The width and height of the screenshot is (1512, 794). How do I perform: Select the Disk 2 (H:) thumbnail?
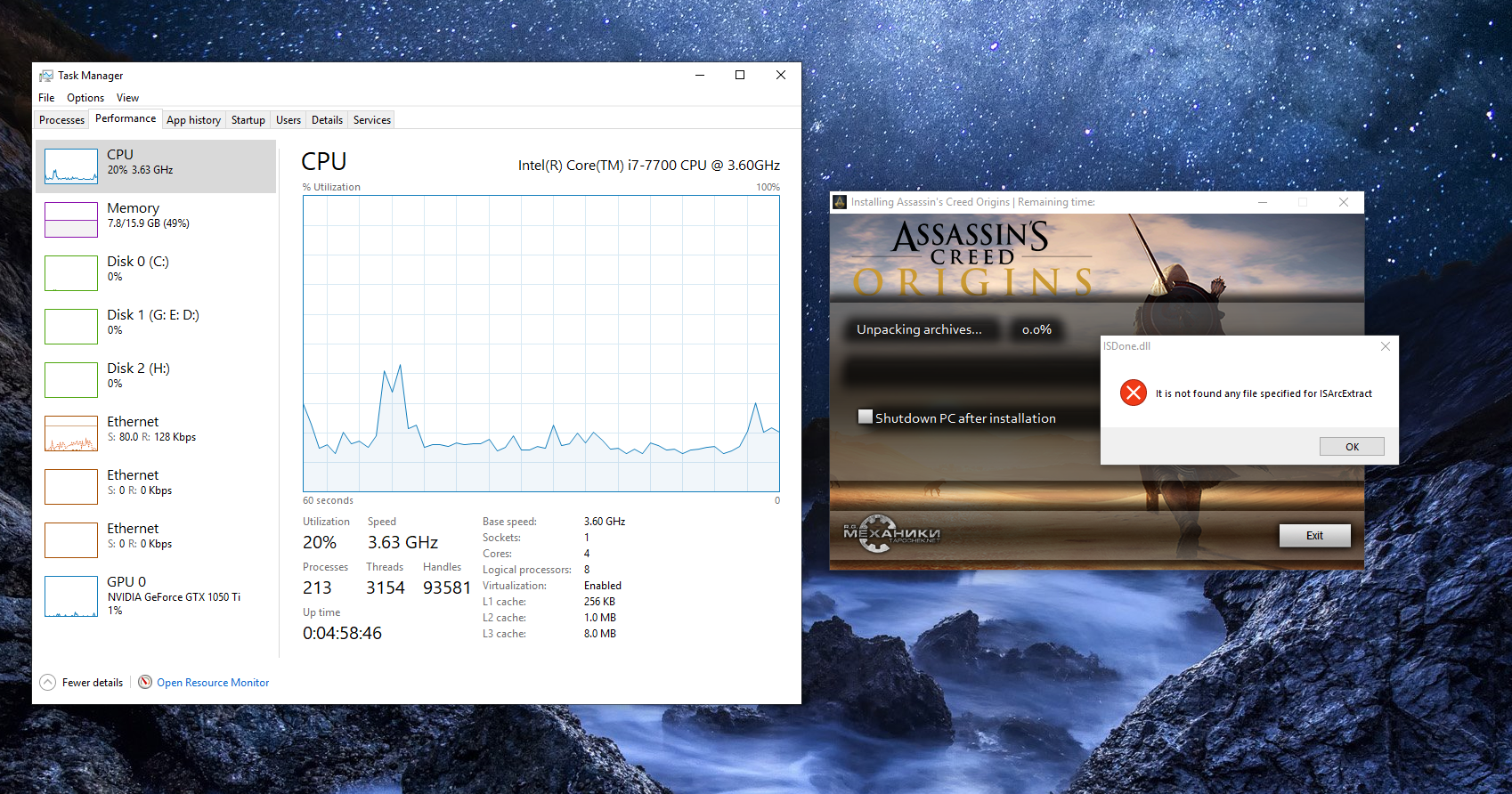click(71, 380)
